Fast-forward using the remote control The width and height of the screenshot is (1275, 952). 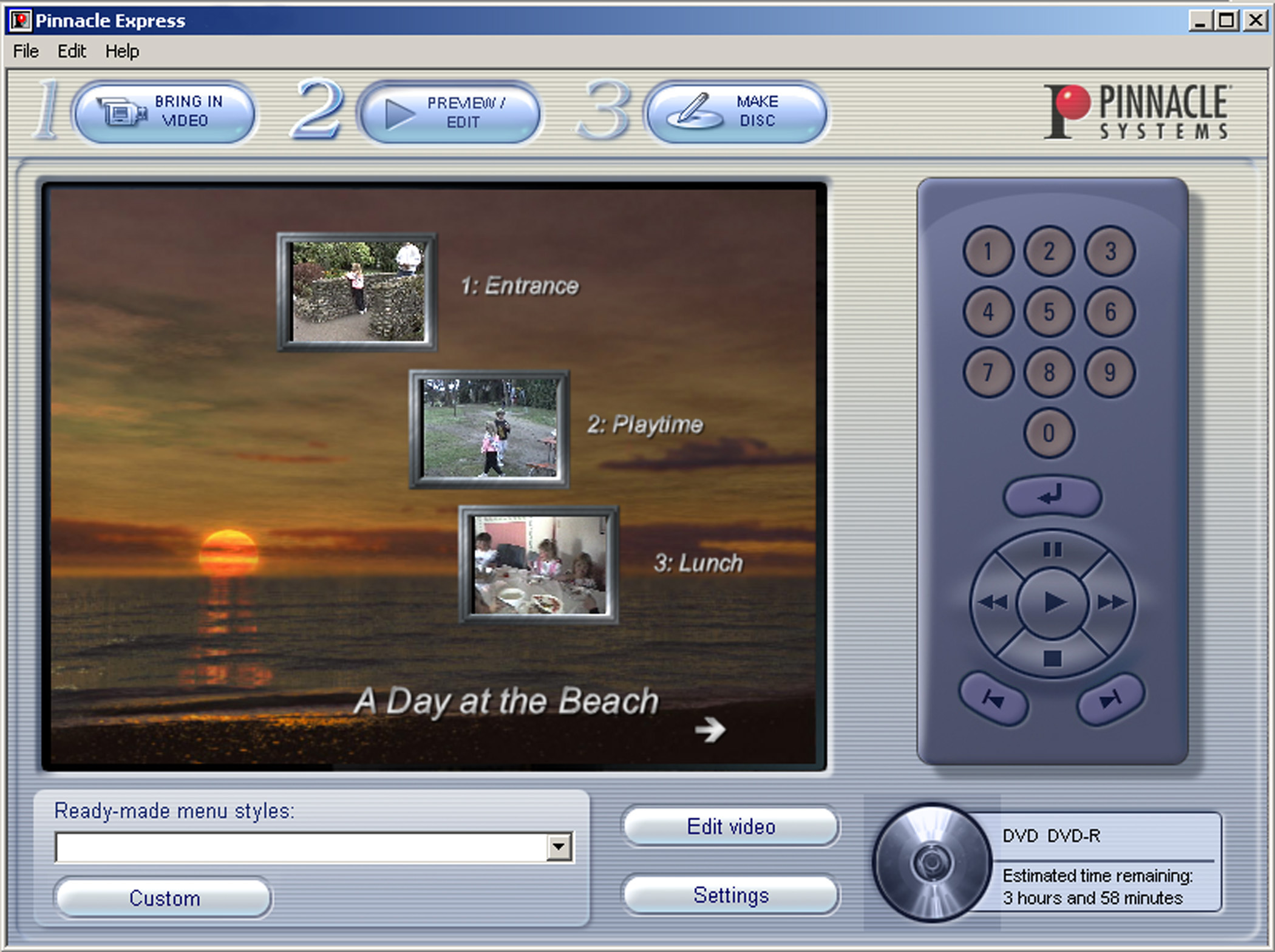pyautogui.click(x=1111, y=602)
